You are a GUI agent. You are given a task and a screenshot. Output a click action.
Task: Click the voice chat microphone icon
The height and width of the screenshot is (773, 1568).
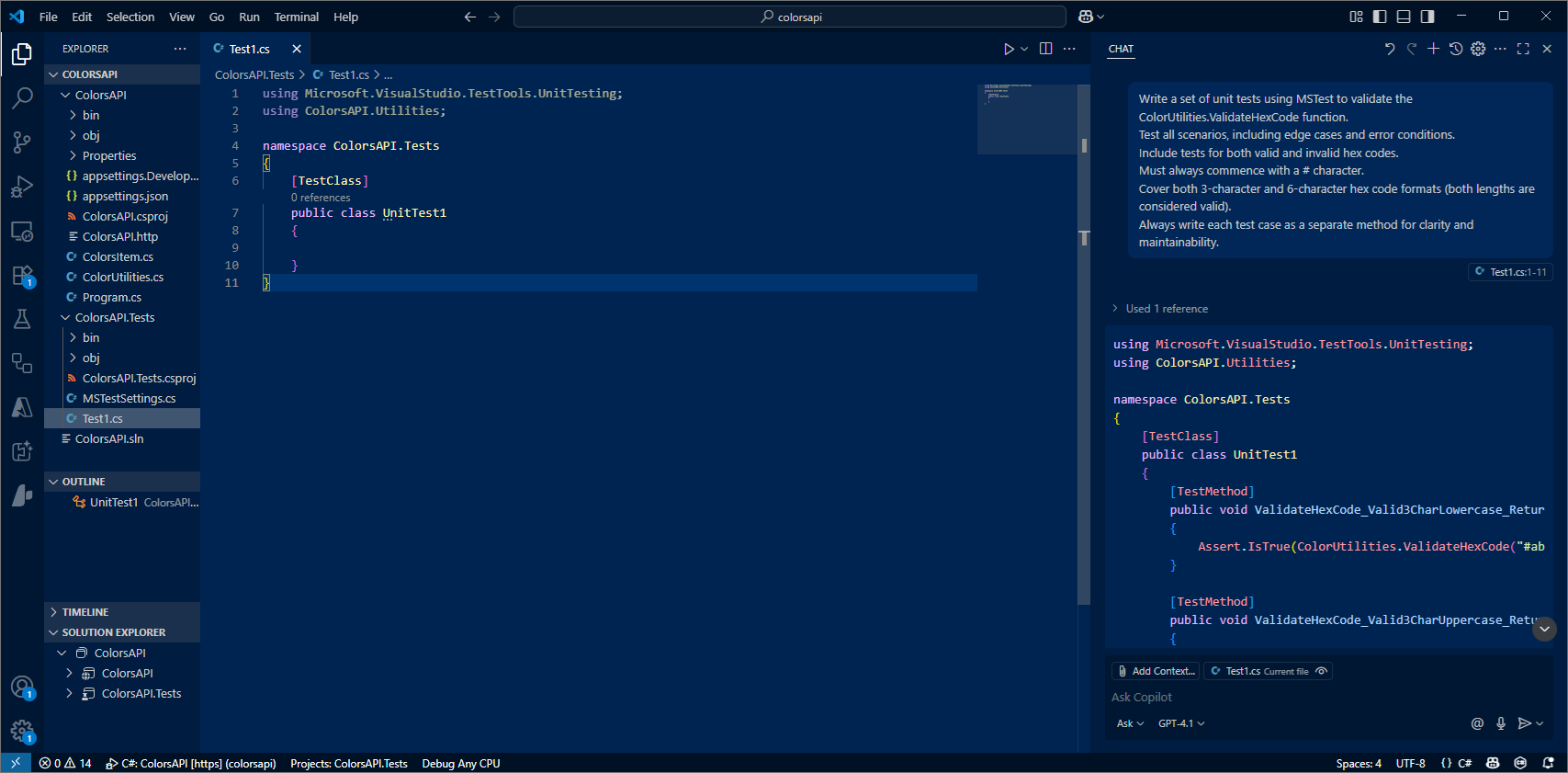(1501, 723)
